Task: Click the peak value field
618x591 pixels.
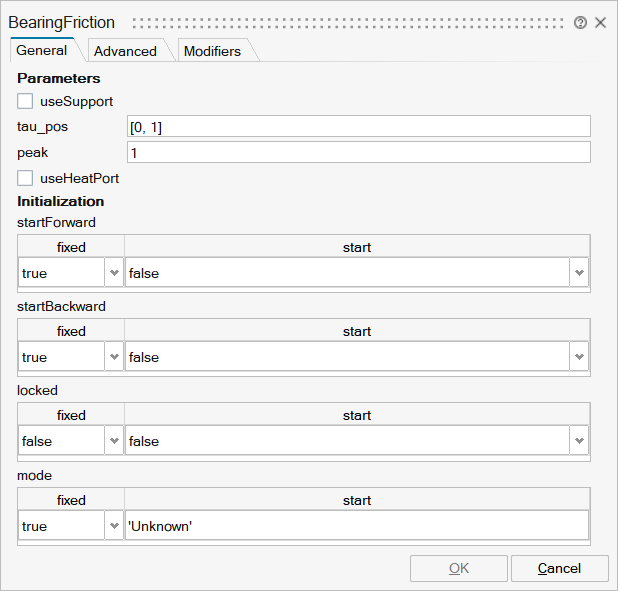Action: click(x=359, y=152)
